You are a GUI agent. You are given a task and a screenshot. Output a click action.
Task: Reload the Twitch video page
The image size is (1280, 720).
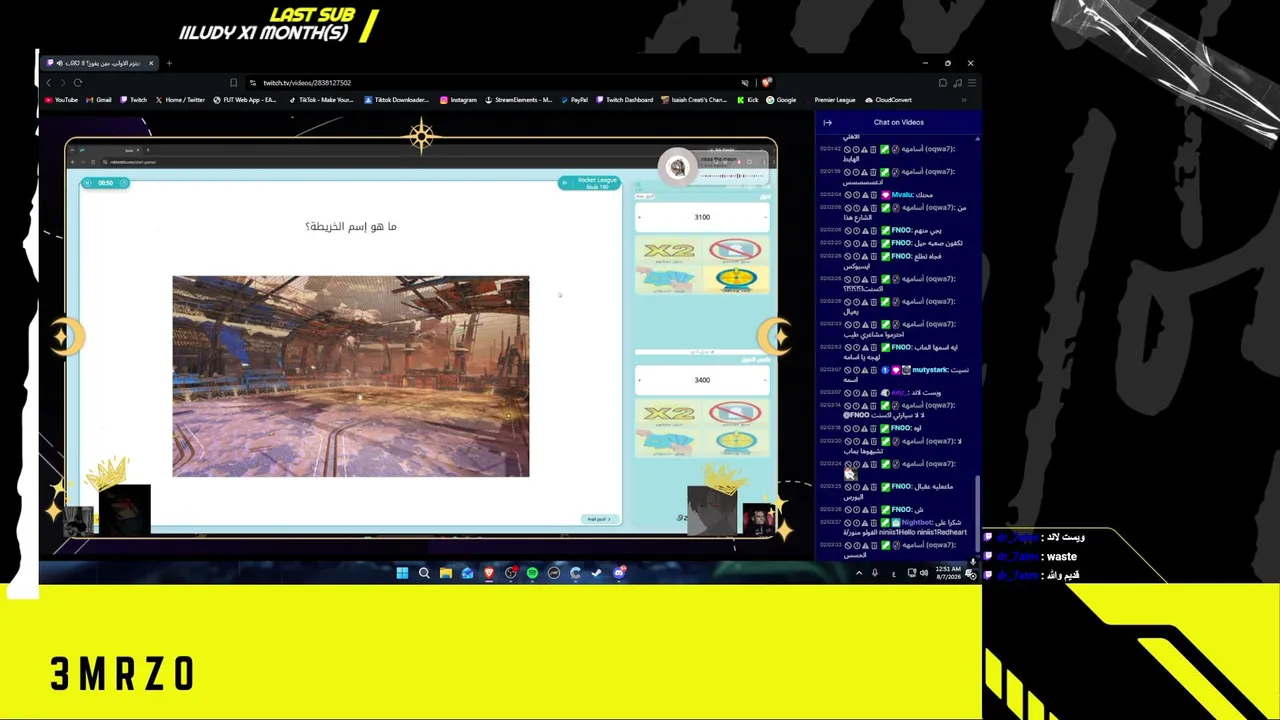coord(78,83)
